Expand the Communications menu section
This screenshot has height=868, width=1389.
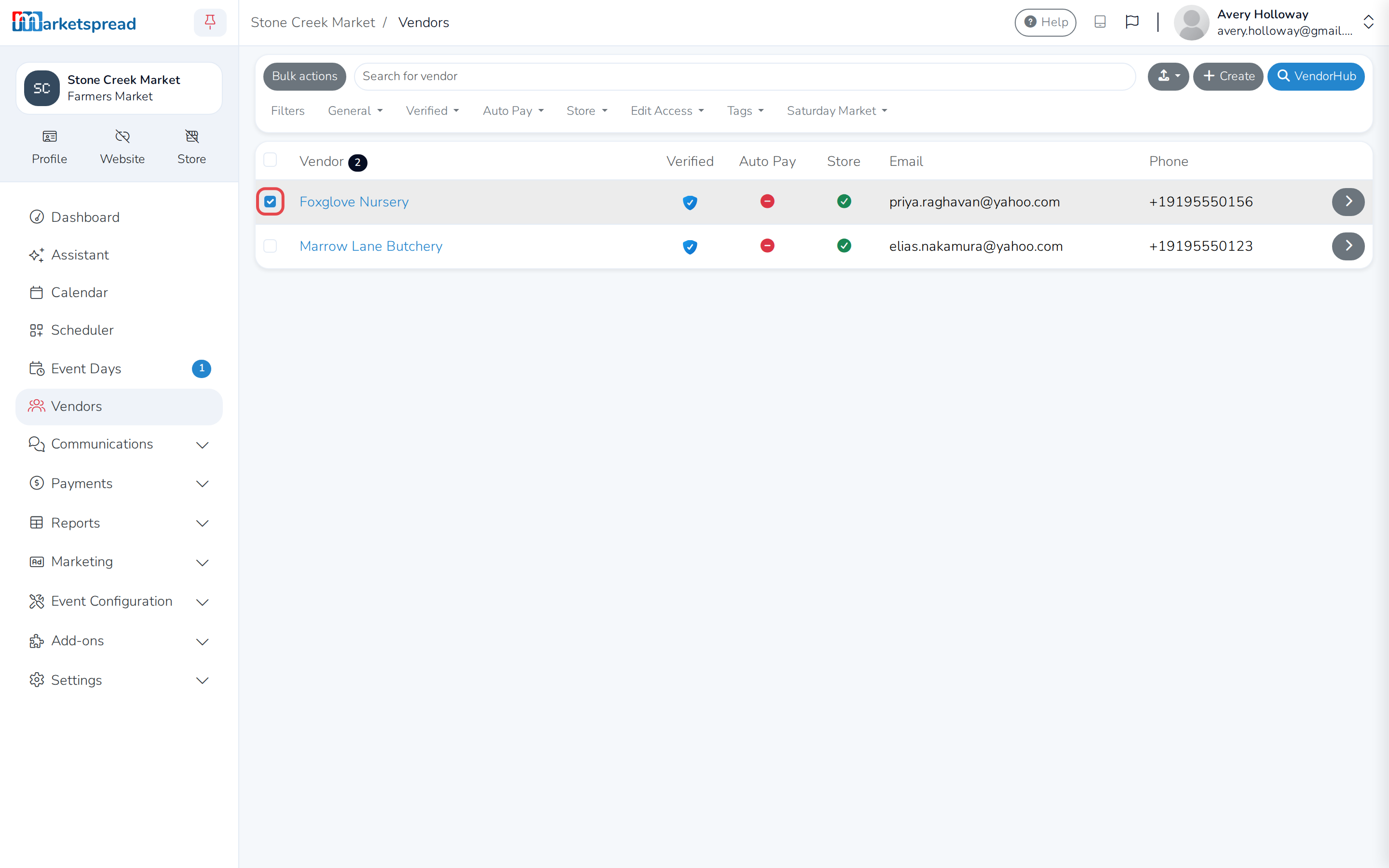tap(119, 444)
